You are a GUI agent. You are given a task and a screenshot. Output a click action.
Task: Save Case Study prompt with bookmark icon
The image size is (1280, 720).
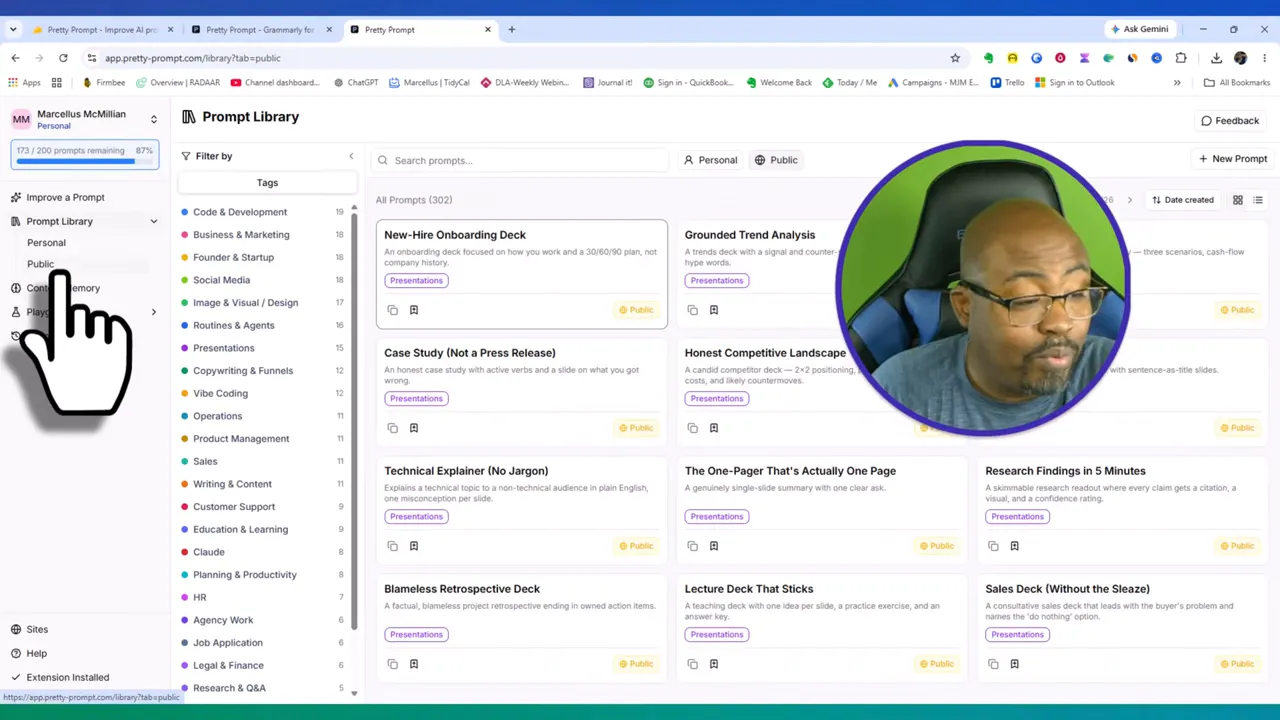pyautogui.click(x=413, y=428)
